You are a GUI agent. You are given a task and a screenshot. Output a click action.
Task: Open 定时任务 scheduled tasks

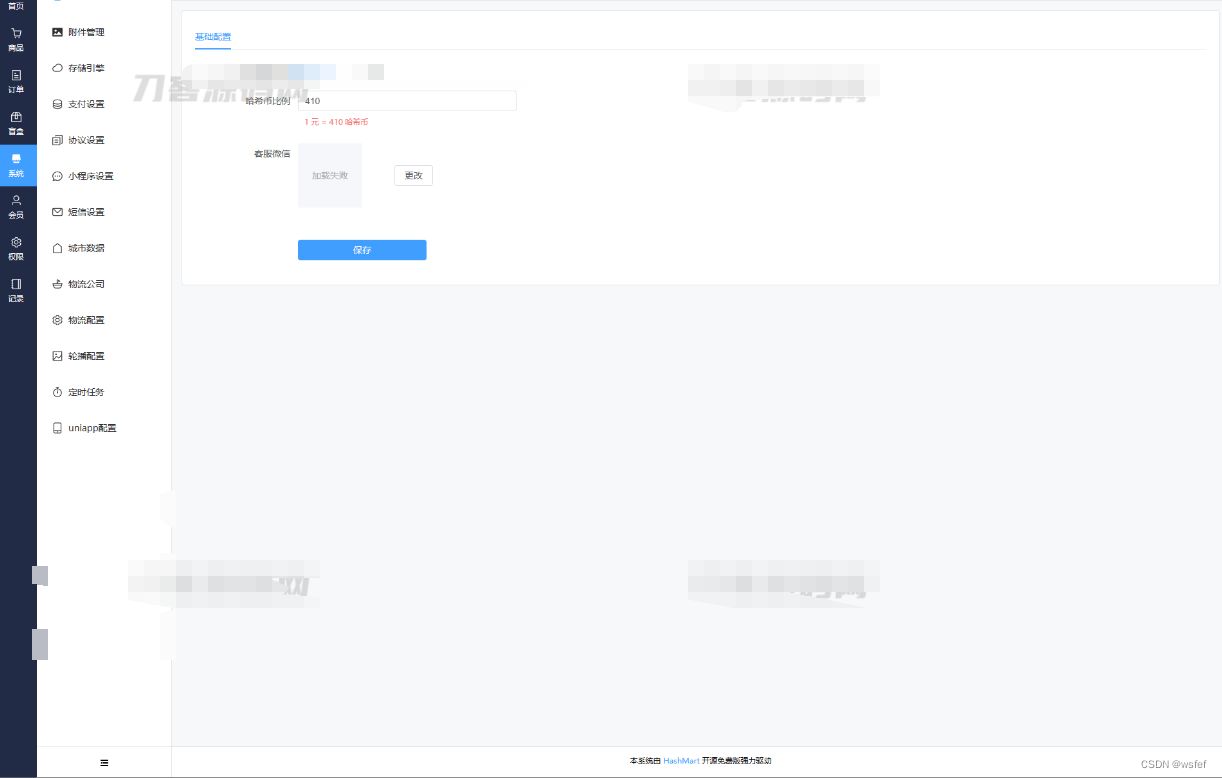coord(86,392)
